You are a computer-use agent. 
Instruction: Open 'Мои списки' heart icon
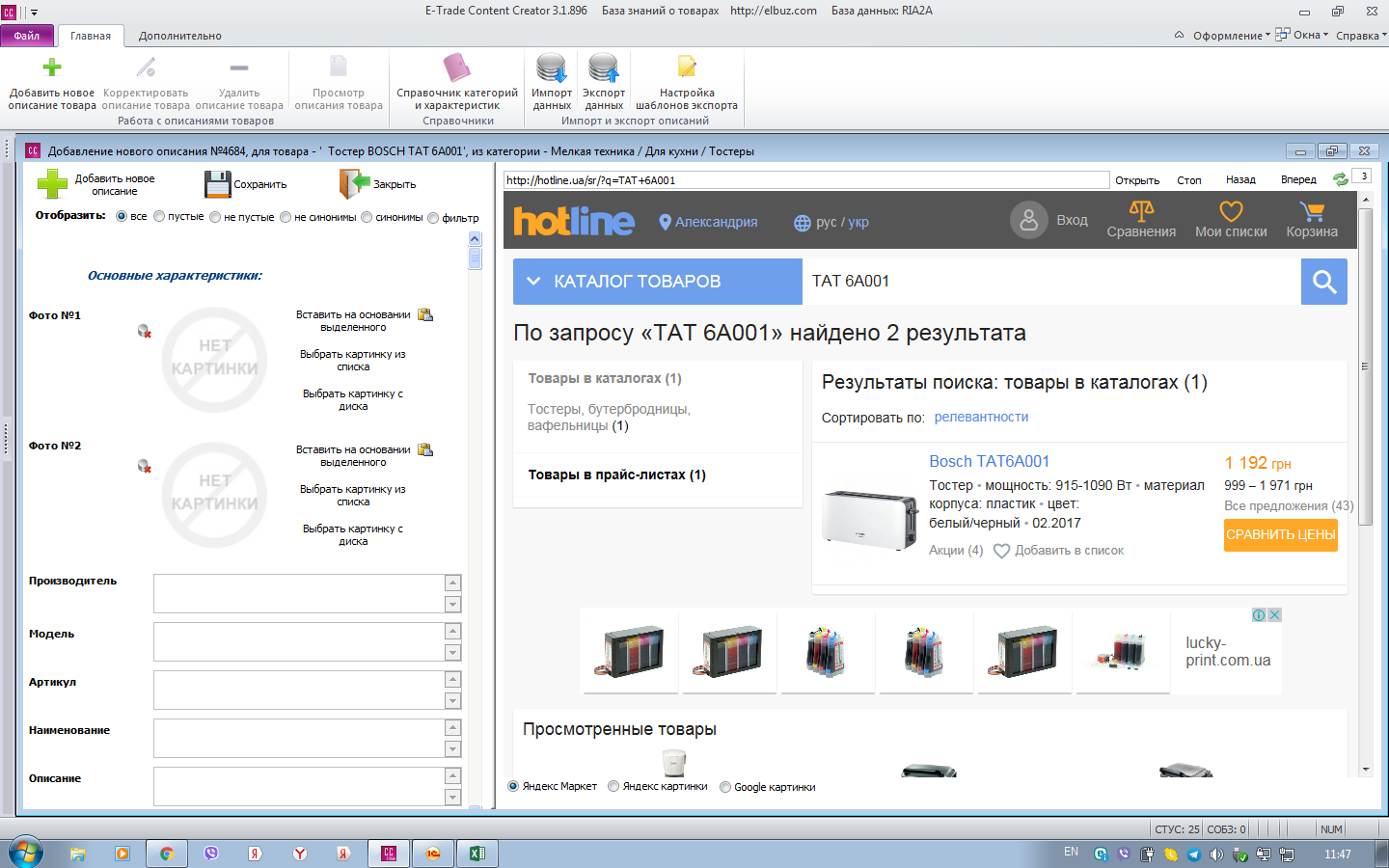(x=1231, y=211)
